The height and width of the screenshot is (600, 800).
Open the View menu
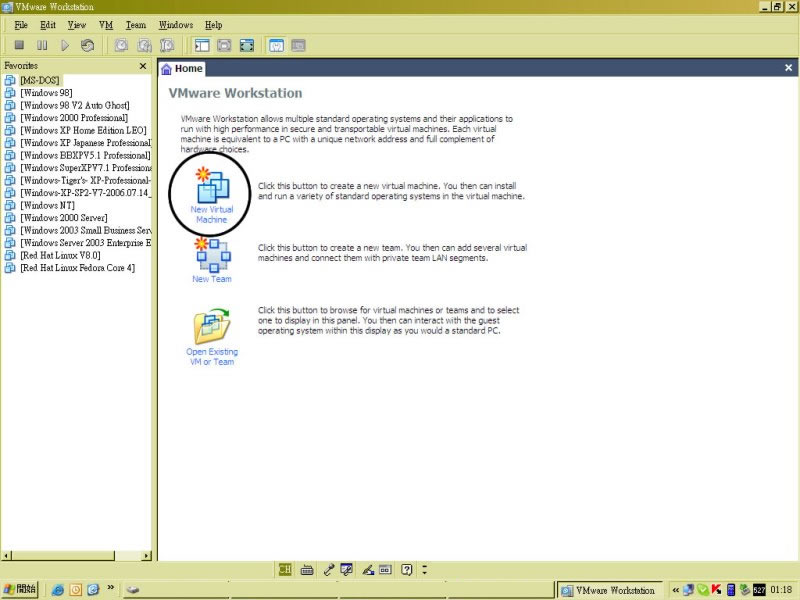click(77, 25)
